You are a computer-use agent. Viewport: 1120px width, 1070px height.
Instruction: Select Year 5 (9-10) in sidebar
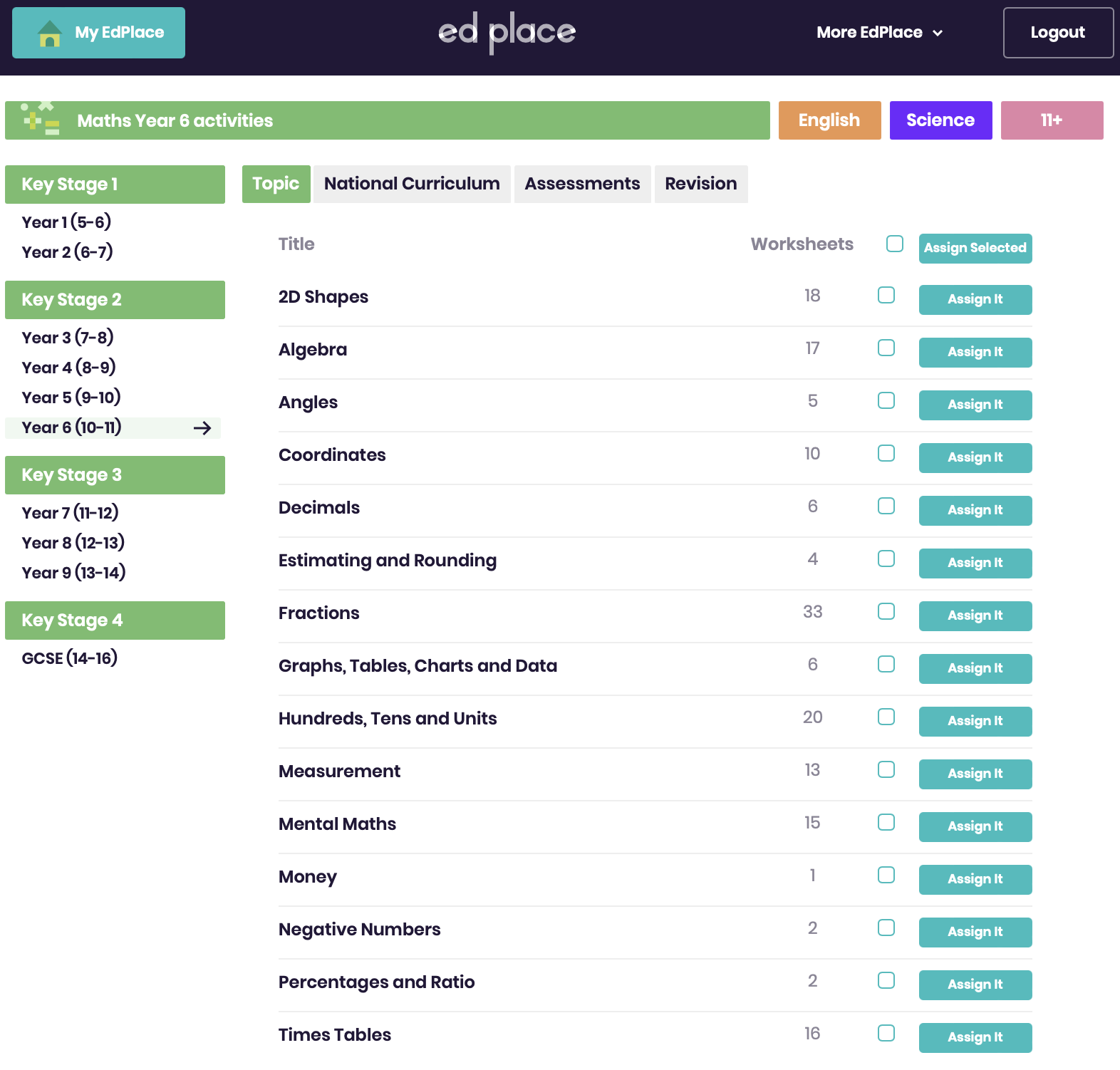pyautogui.click(x=71, y=398)
